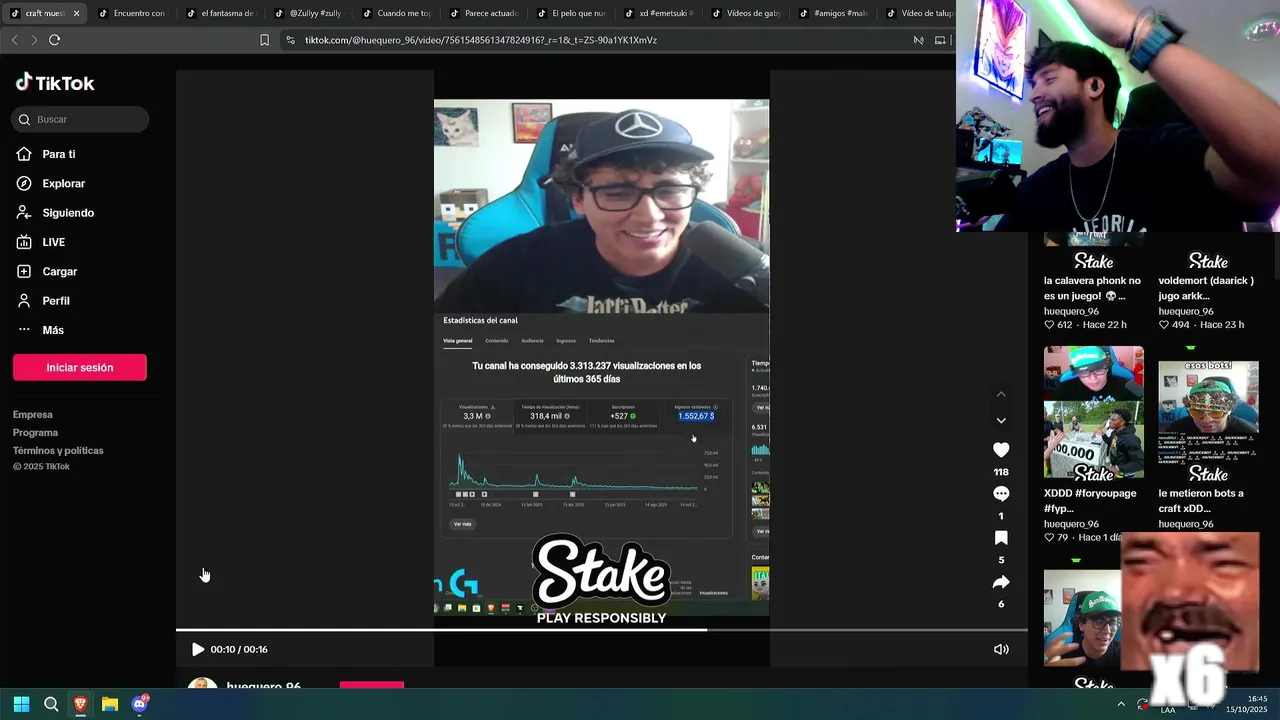Screen dimensions: 1280x720
Task: Switch to 'Video de talup' tab
Action: pos(919,13)
